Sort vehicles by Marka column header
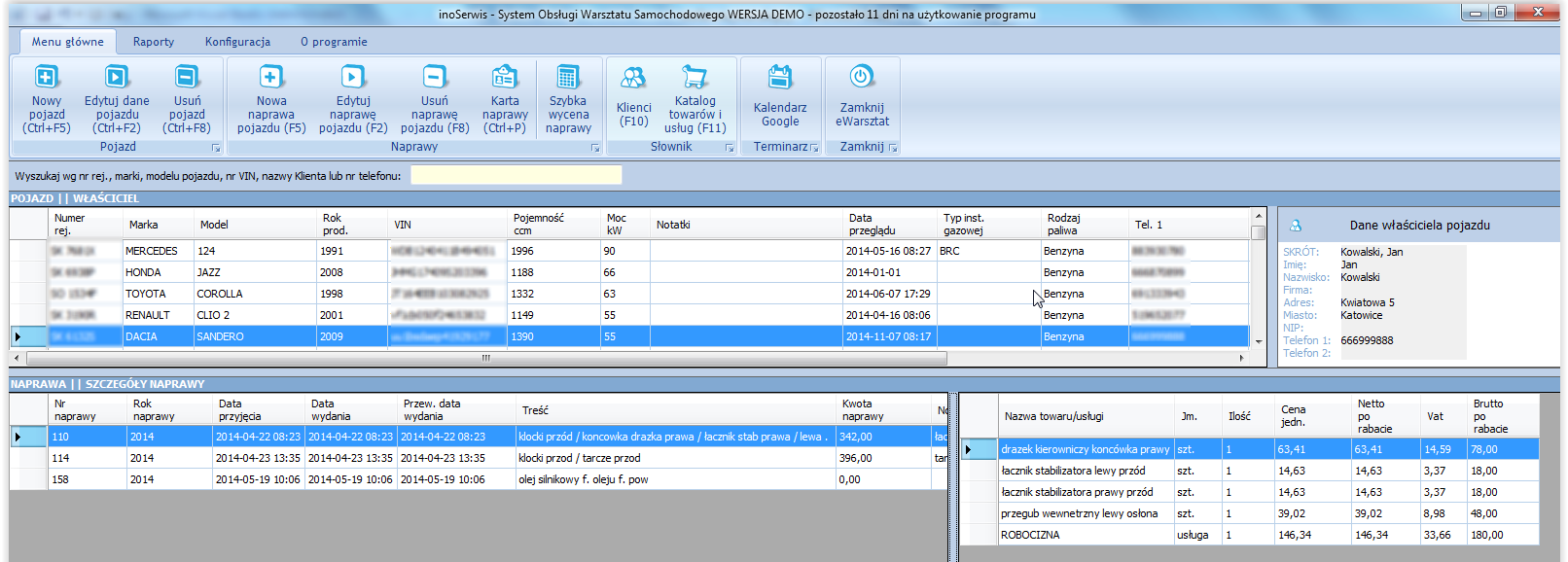This screenshot has width=1568, height=562. pyautogui.click(x=158, y=225)
